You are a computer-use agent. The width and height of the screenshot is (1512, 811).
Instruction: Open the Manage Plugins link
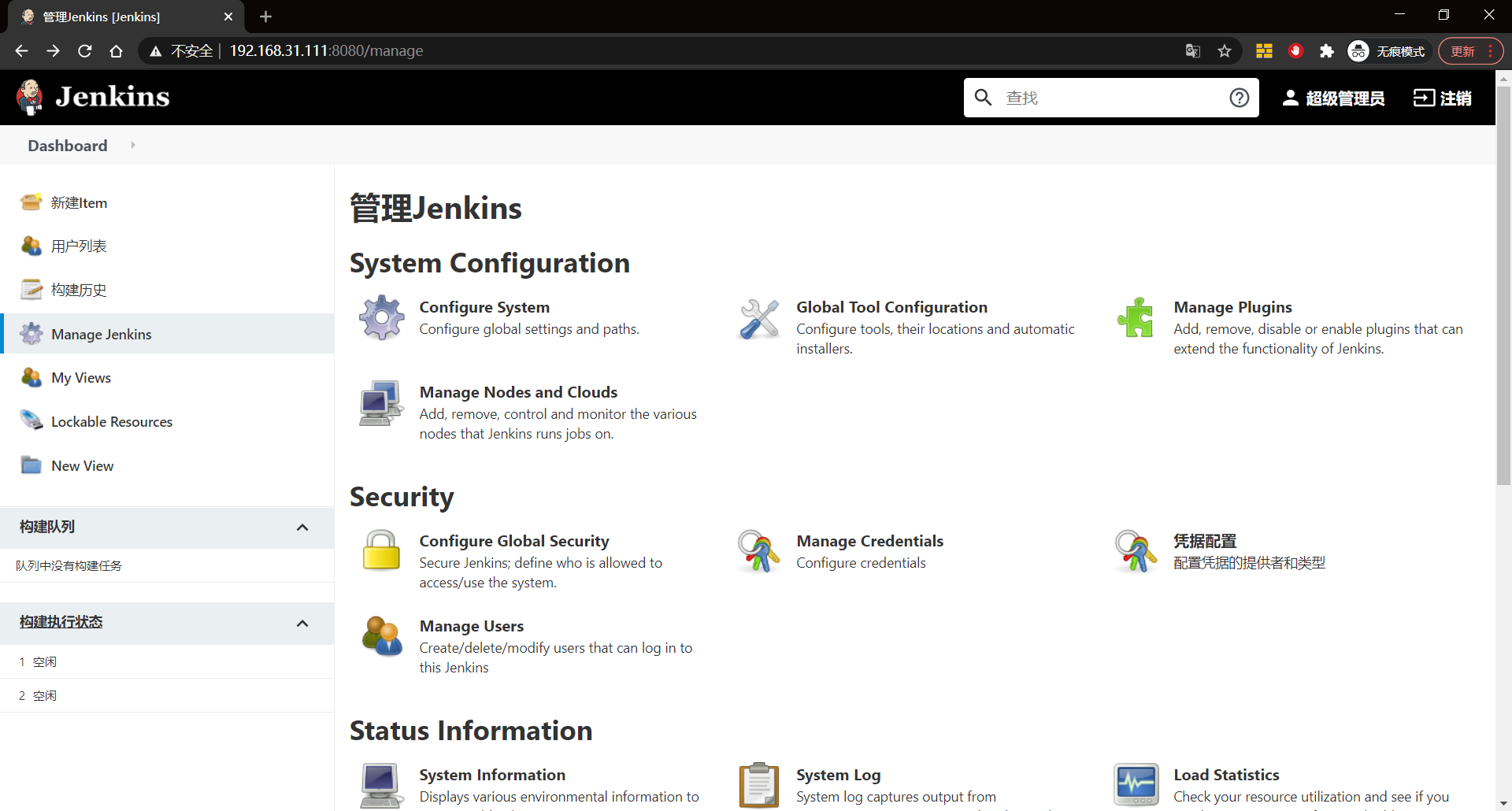point(1232,307)
